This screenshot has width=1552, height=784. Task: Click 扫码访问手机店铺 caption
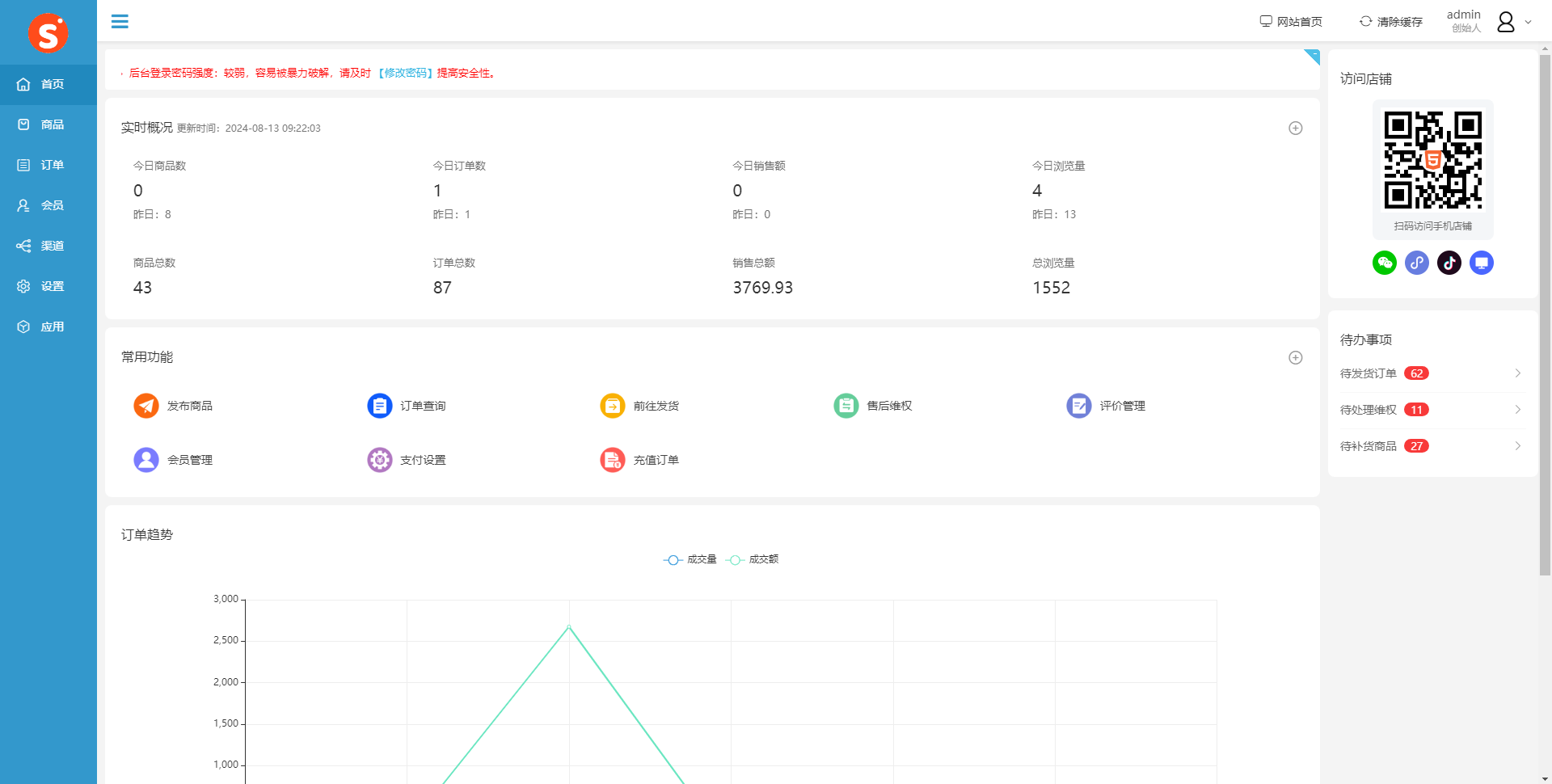tap(1432, 226)
